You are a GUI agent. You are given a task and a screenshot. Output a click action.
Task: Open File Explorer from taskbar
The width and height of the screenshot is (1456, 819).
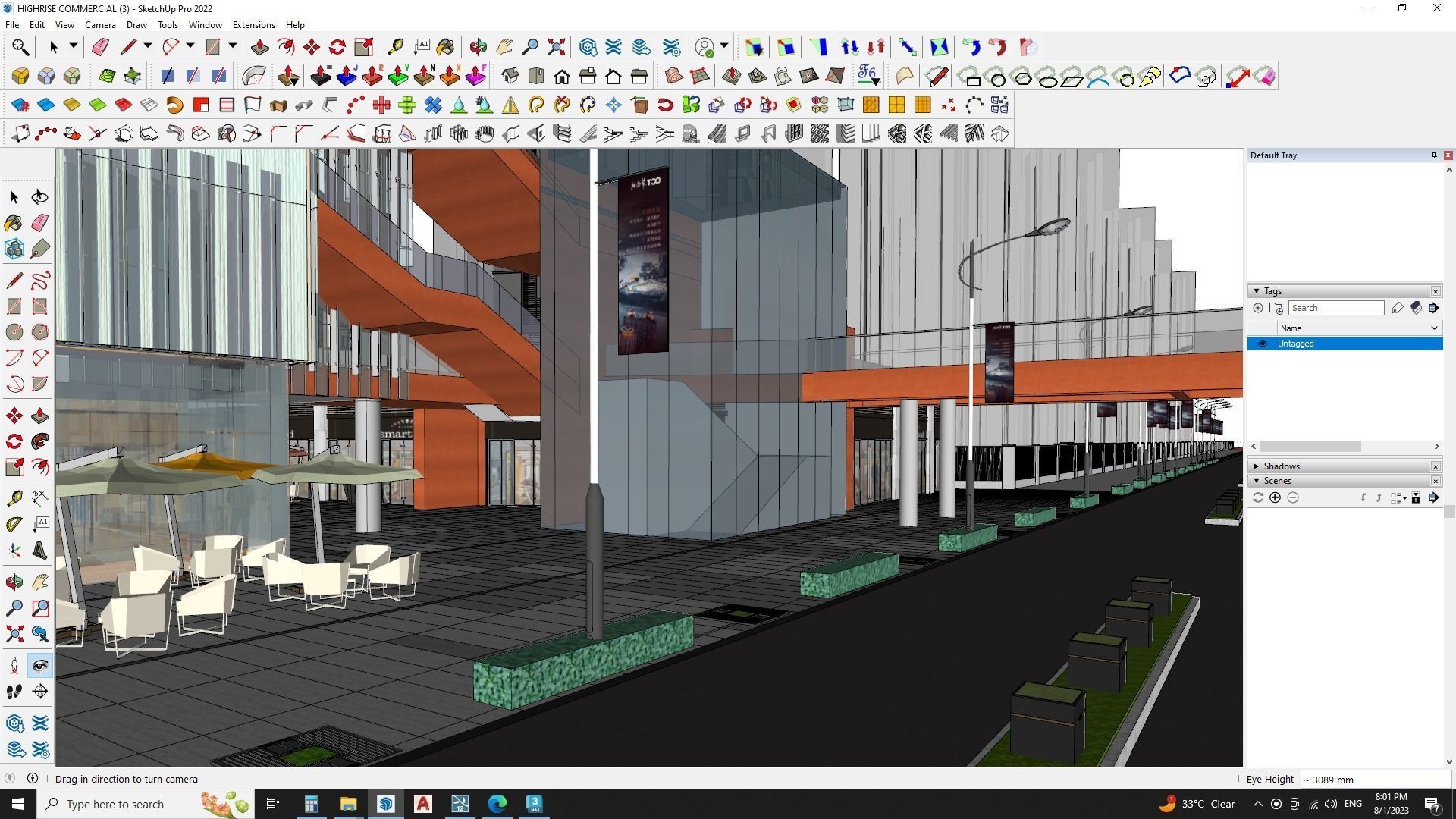[348, 804]
